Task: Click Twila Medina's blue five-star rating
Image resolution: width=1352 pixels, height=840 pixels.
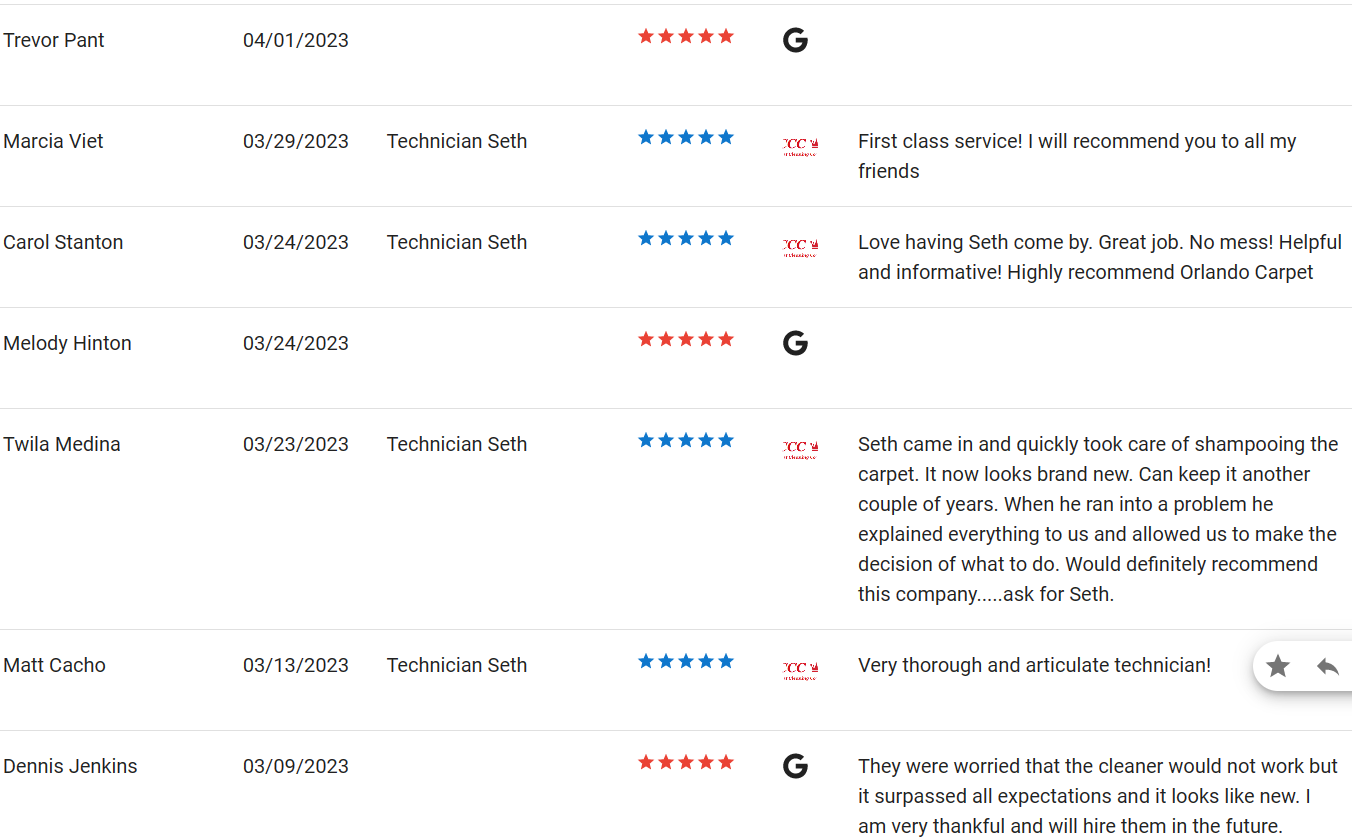Action: [x=686, y=440]
